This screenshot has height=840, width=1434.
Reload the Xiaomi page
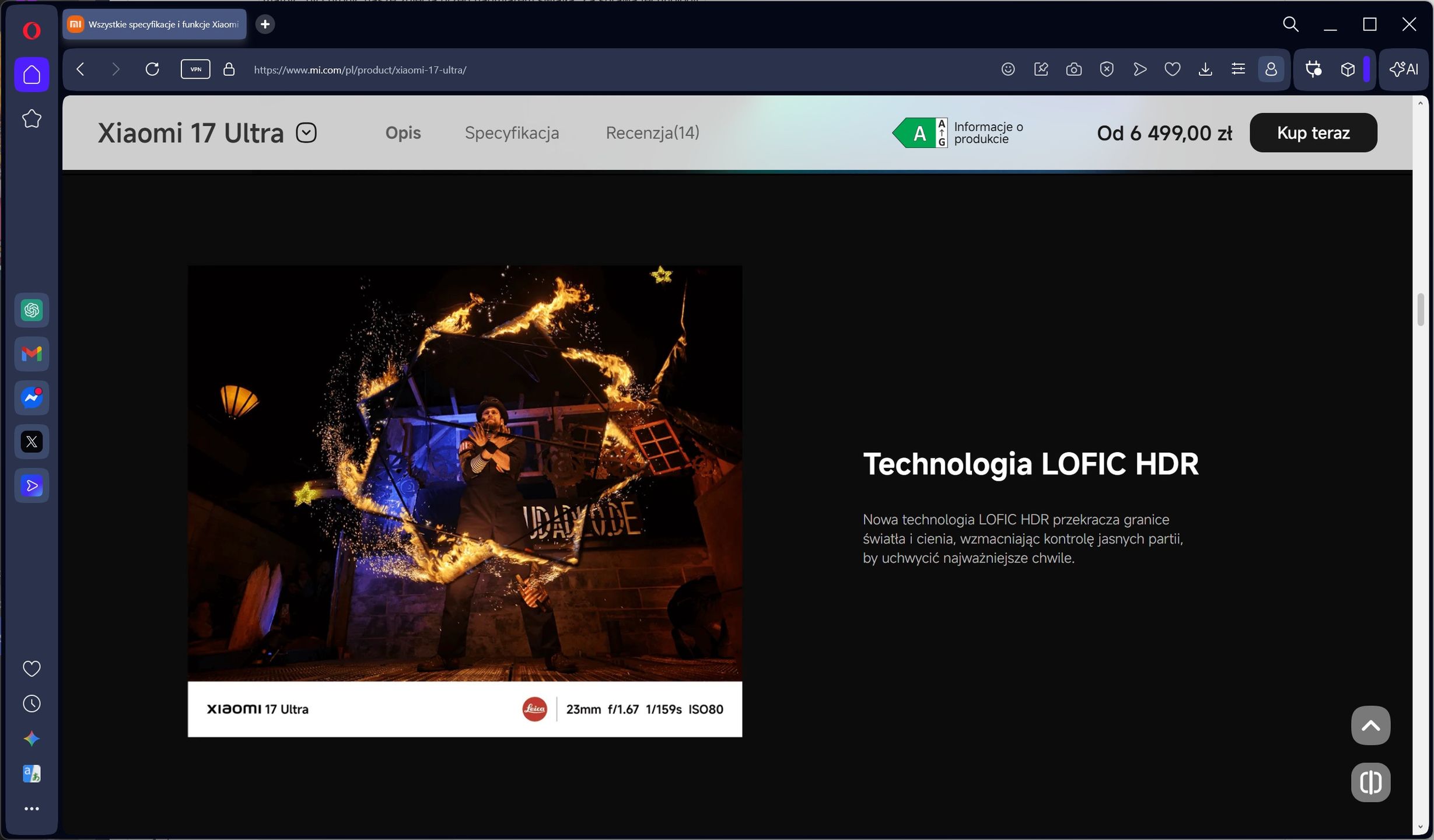click(152, 69)
